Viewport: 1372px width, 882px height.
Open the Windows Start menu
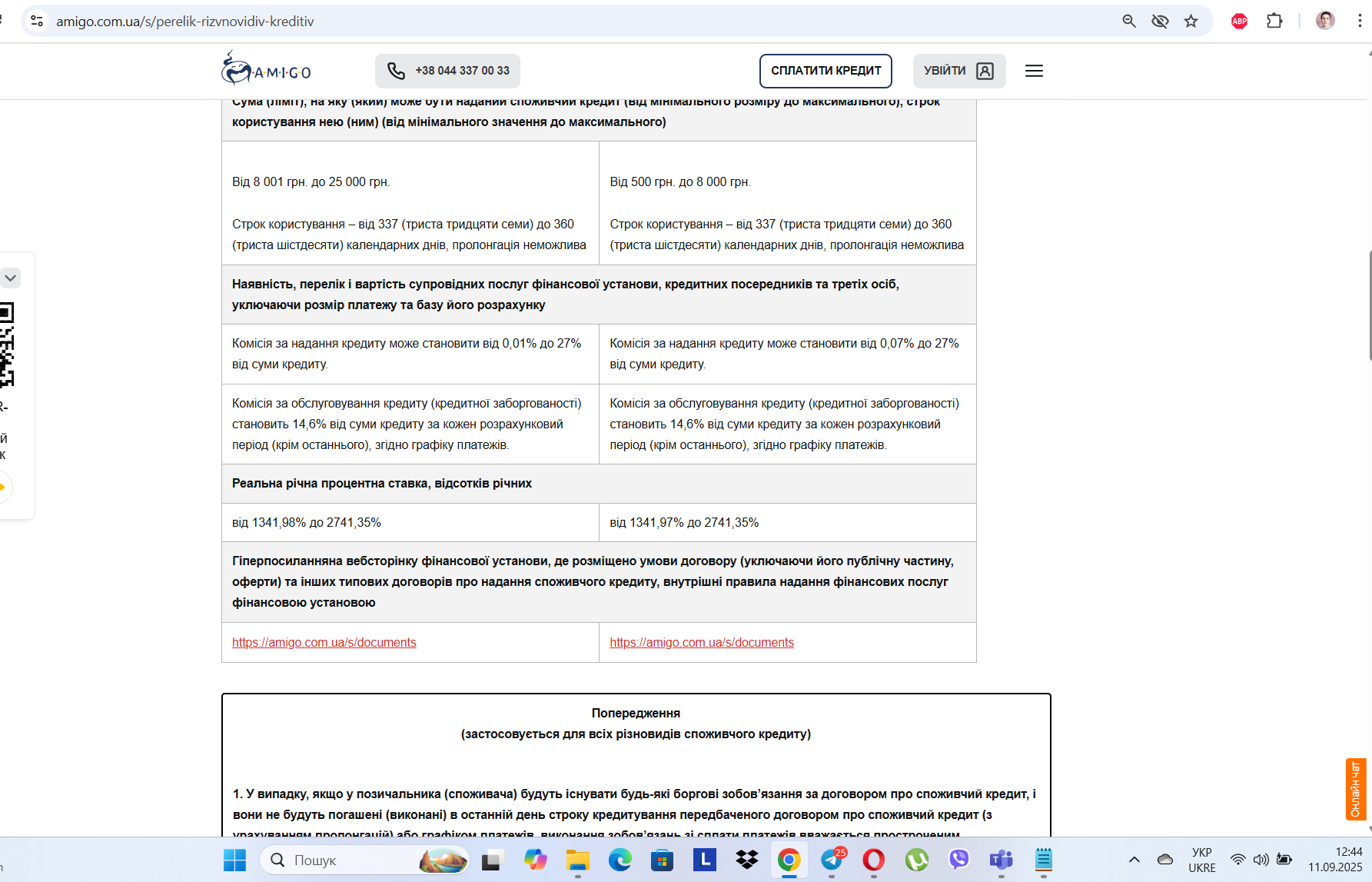pyautogui.click(x=234, y=860)
